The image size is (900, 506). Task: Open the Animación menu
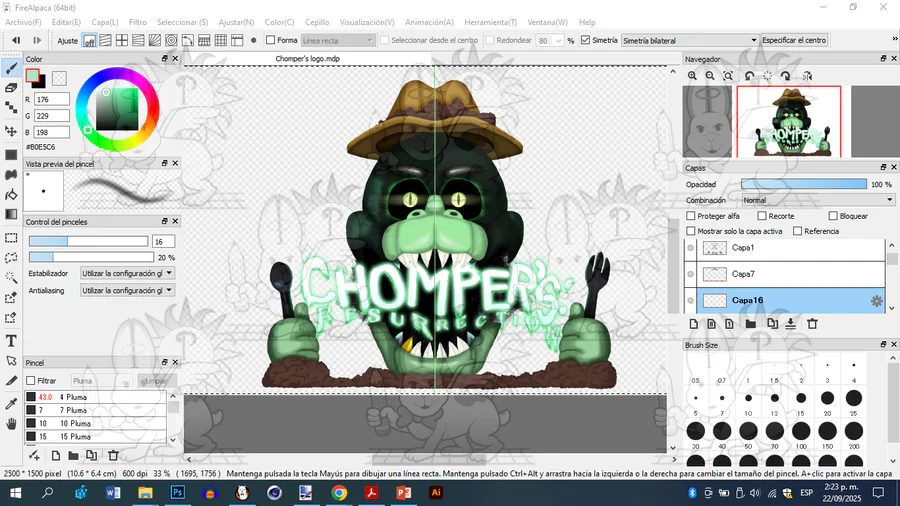tap(429, 22)
